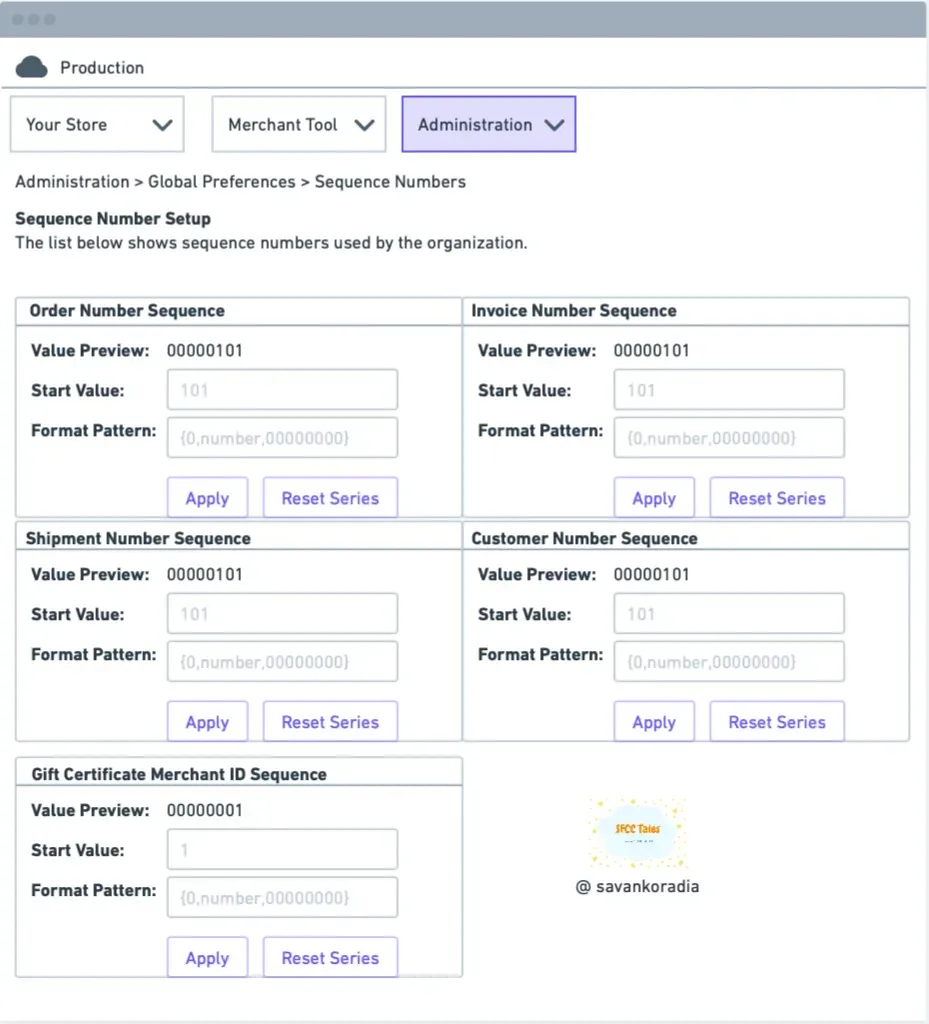Click the cloud icon beside Production

pyautogui.click(x=33, y=66)
